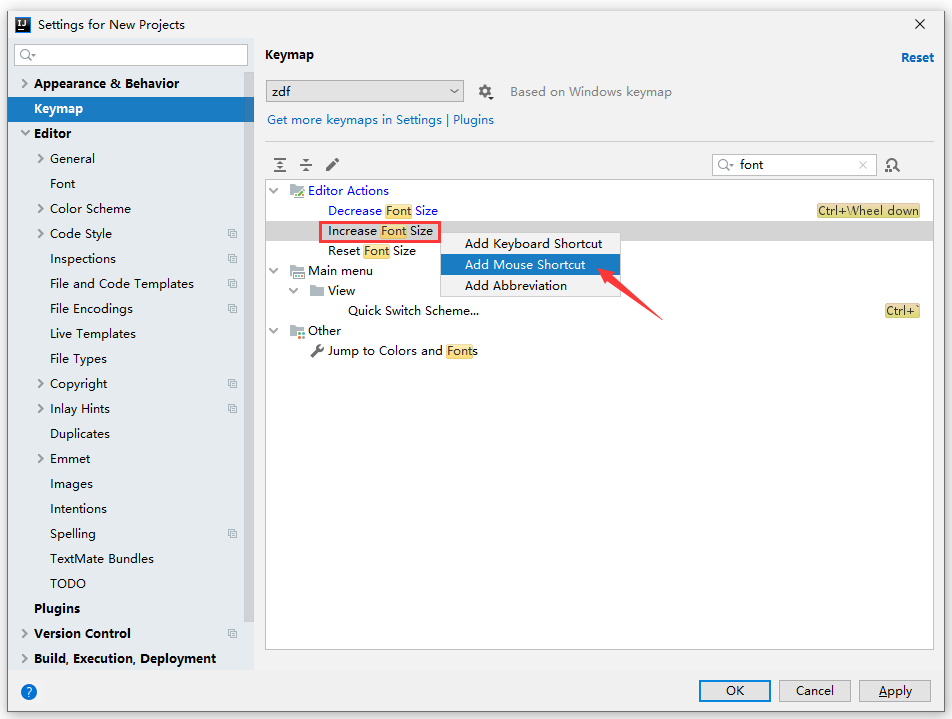Collapse the Editor Actions tree group
Viewport: 952px width, 719px height.
[274, 191]
